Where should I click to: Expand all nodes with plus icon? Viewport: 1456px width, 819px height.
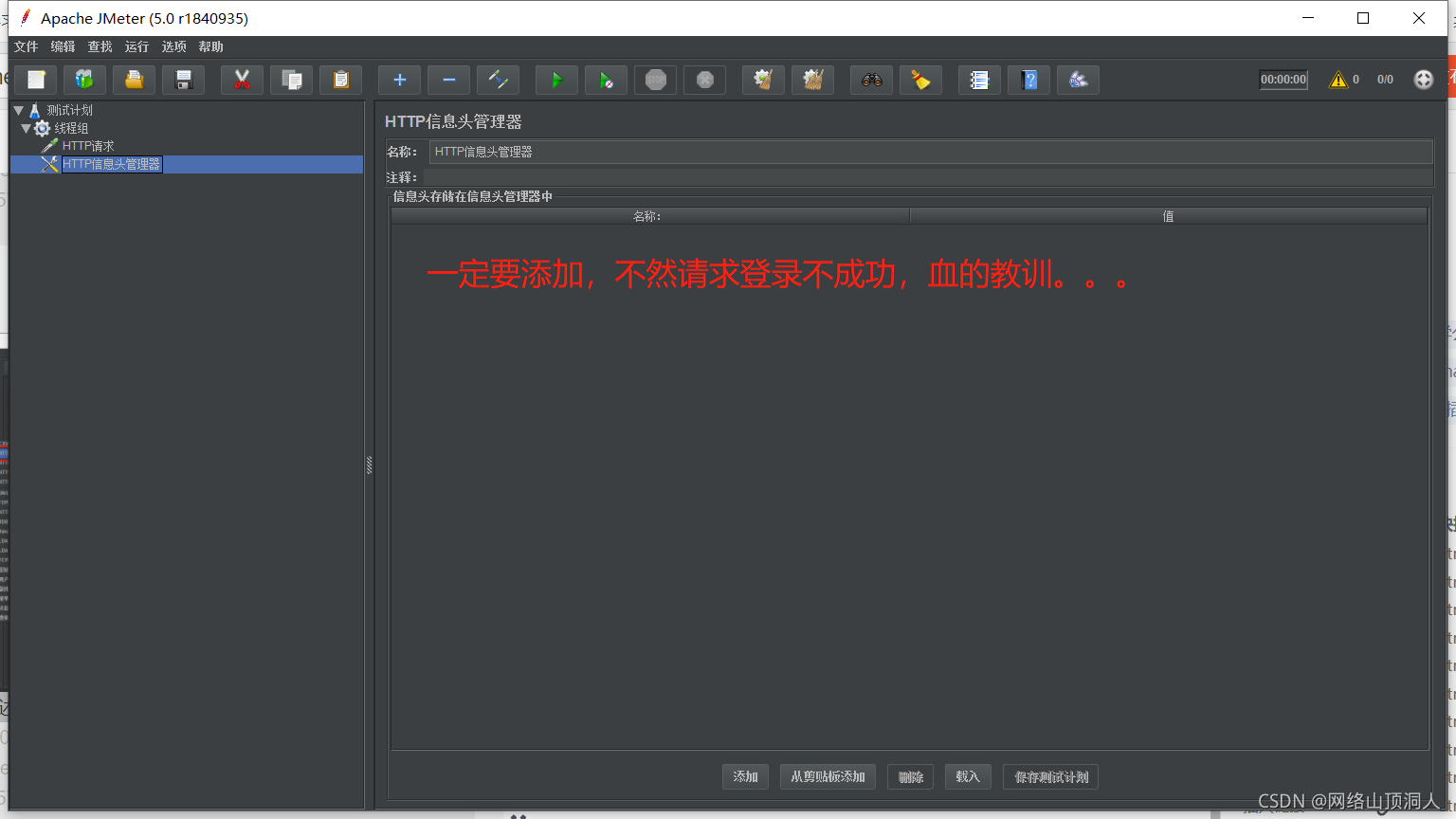[x=400, y=80]
